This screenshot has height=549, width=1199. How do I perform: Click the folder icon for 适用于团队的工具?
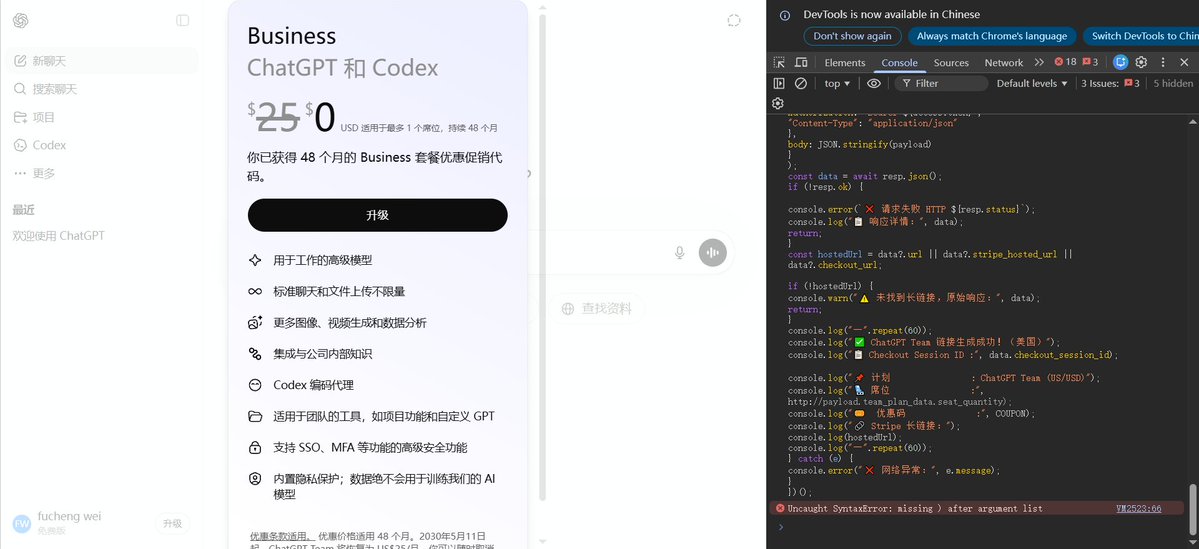click(x=255, y=417)
